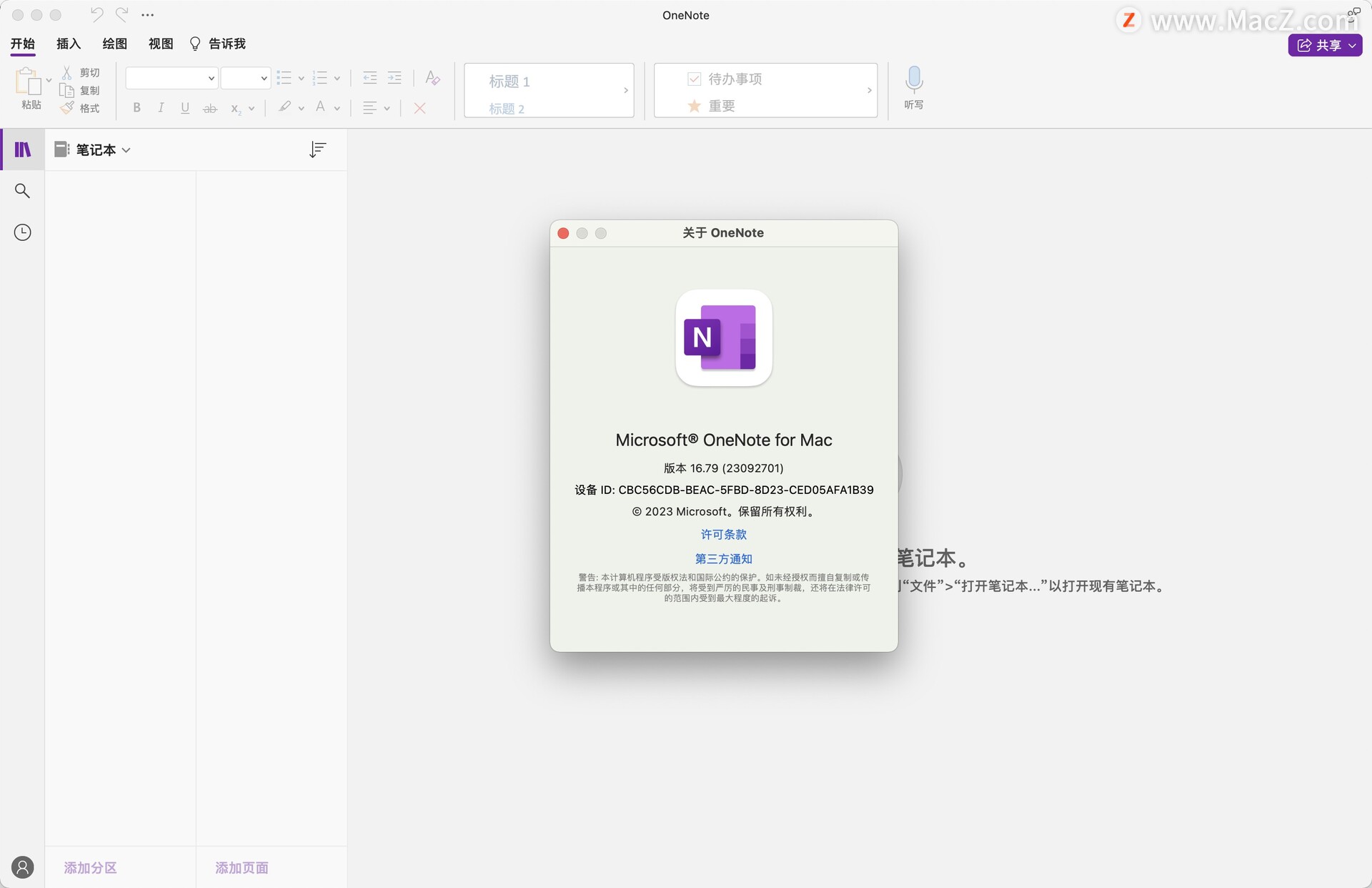
Task: Open the 告诉我 search help
Action: [x=218, y=44]
